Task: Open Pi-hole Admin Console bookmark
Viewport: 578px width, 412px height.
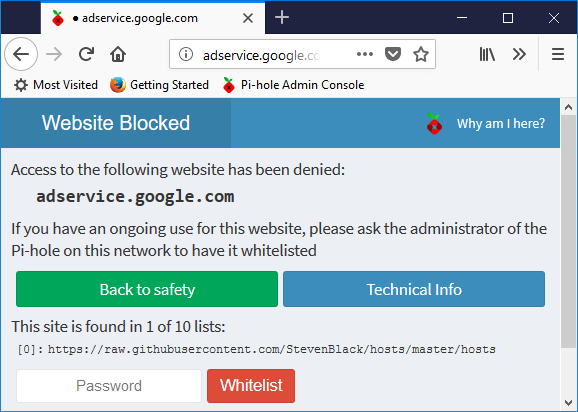Action: (x=293, y=85)
